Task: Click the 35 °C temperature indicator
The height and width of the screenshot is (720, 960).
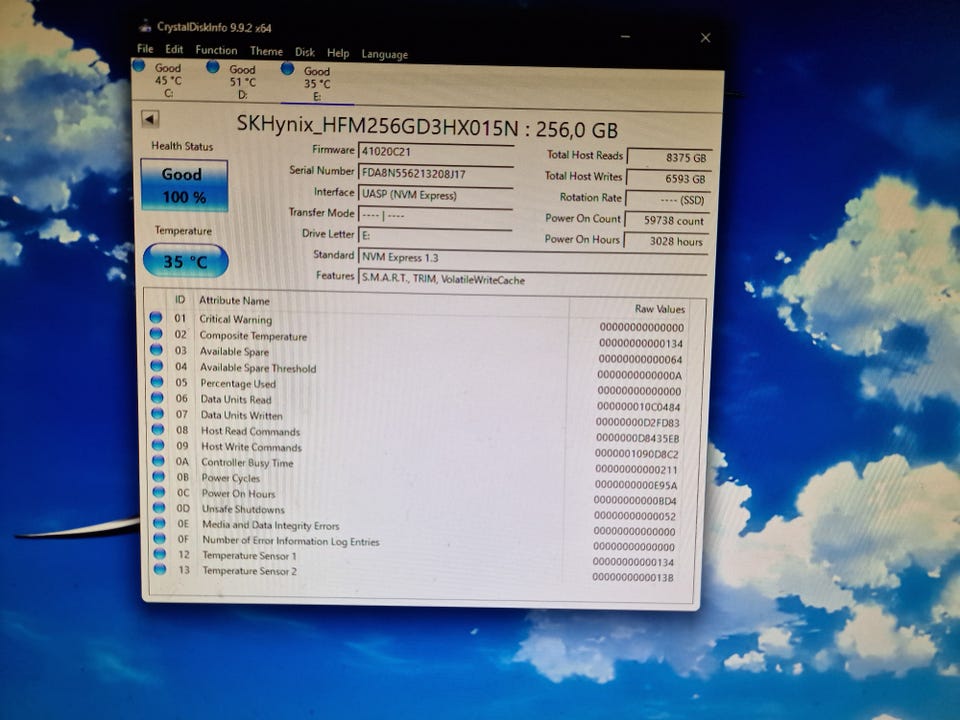Action: [186, 261]
